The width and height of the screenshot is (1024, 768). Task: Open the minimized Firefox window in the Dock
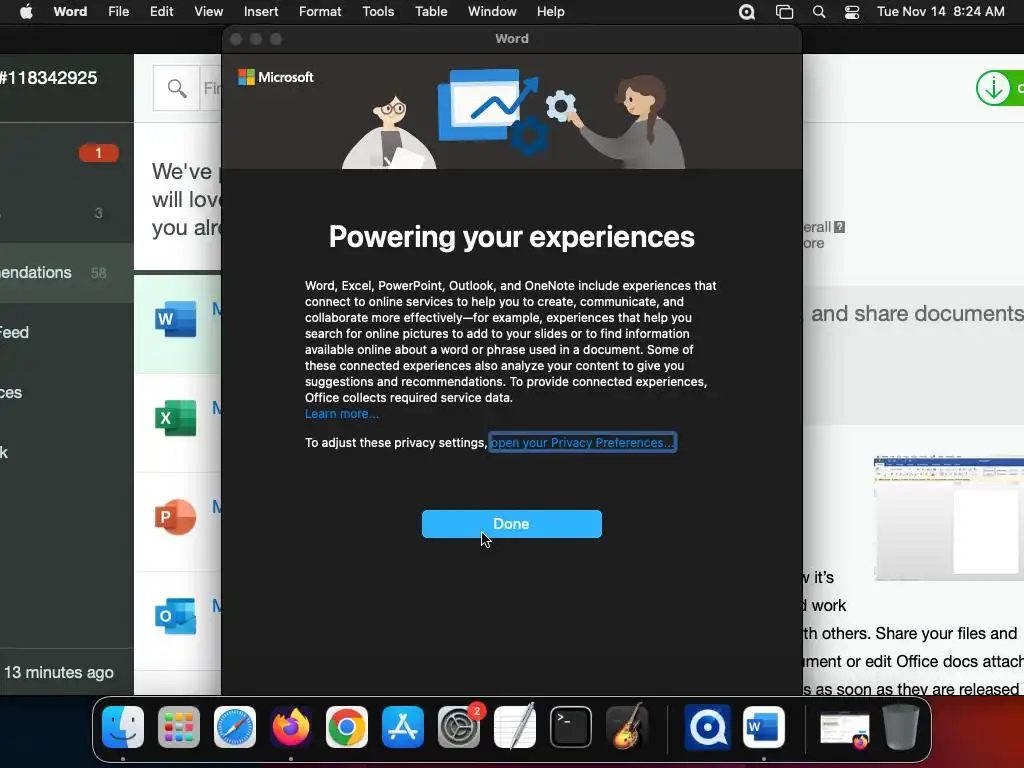(x=844, y=730)
